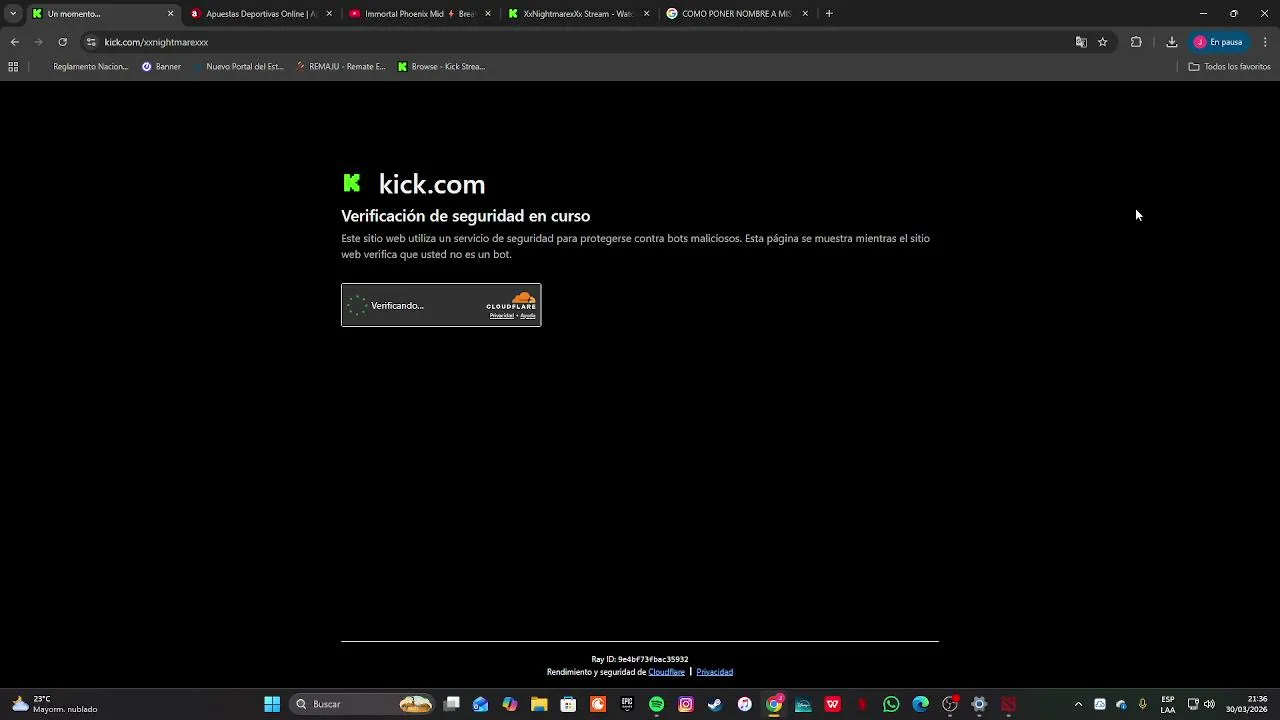Image resolution: width=1280 pixels, height=720 pixels.
Task: Click the text 'Verificación de seguridad en curso'
Action: (x=465, y=216)
